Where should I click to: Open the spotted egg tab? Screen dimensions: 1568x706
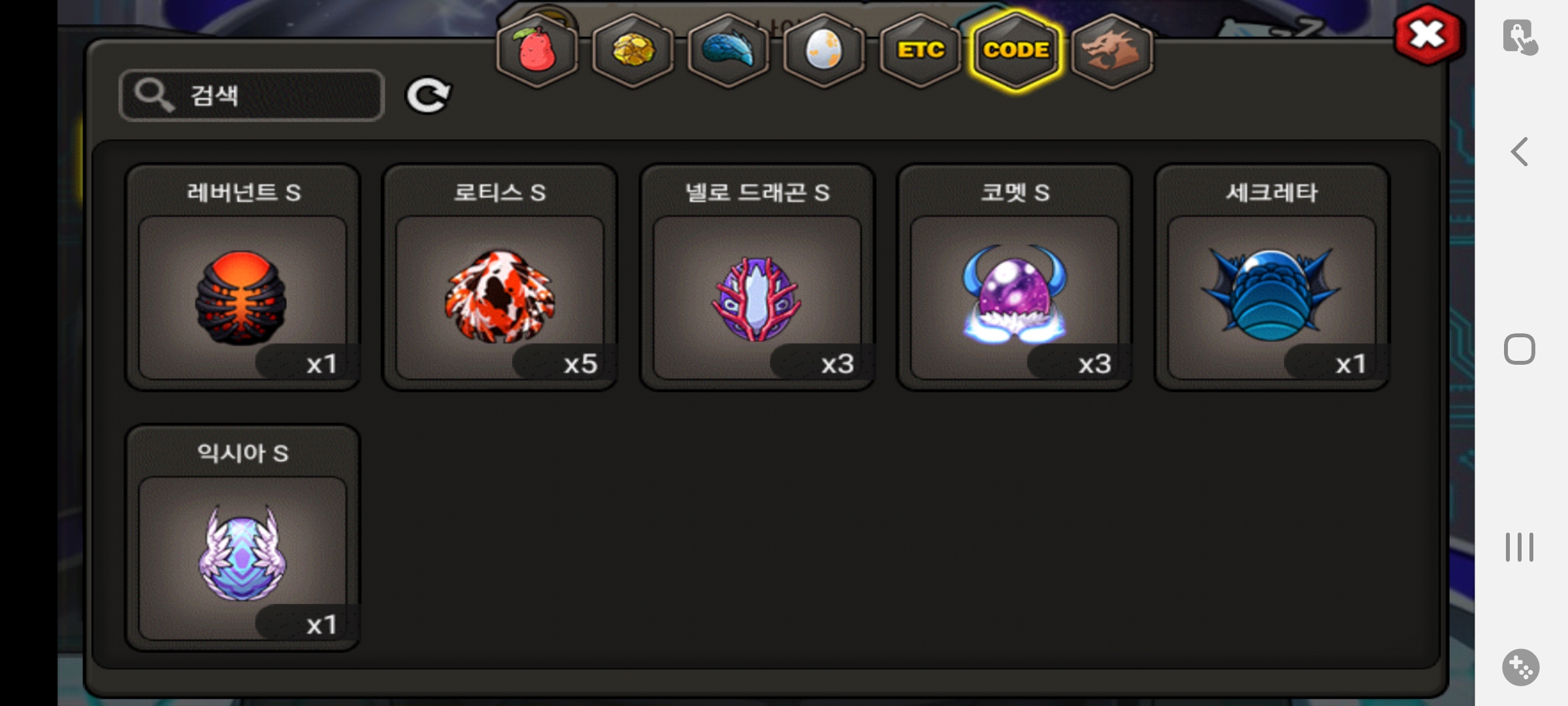coord(824,50)
